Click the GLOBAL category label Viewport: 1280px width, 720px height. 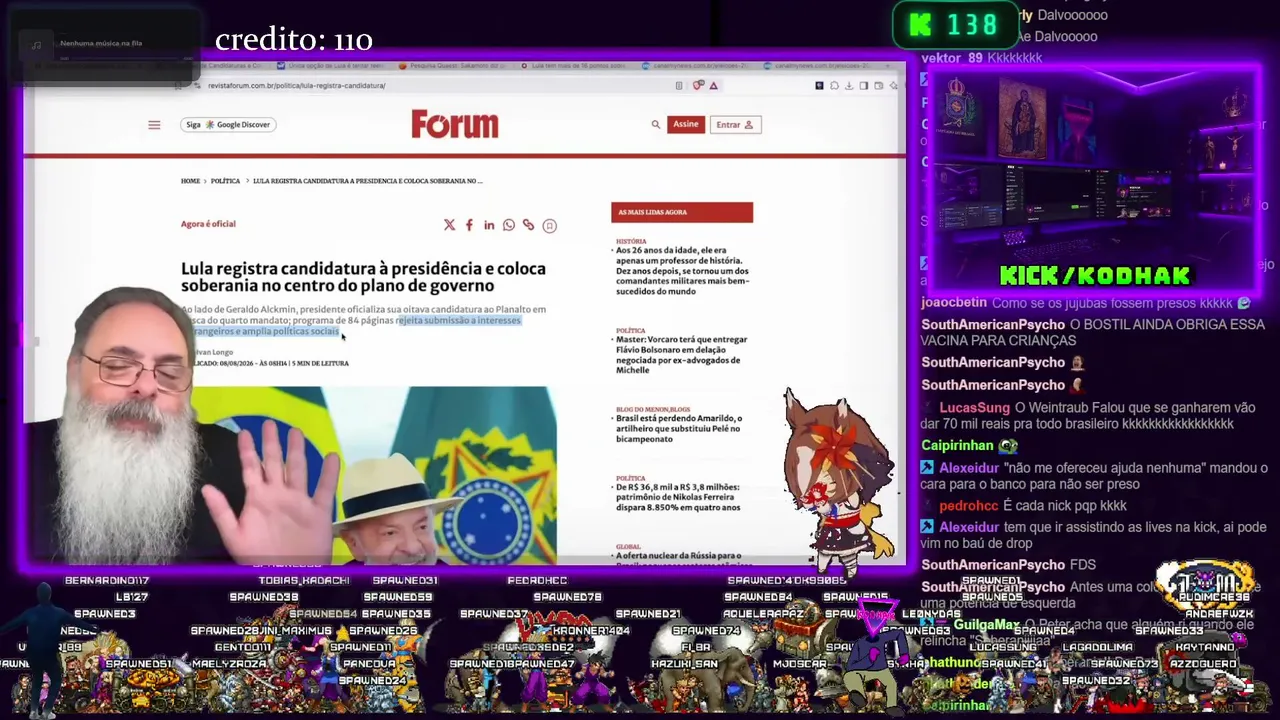tap(628, 547)
